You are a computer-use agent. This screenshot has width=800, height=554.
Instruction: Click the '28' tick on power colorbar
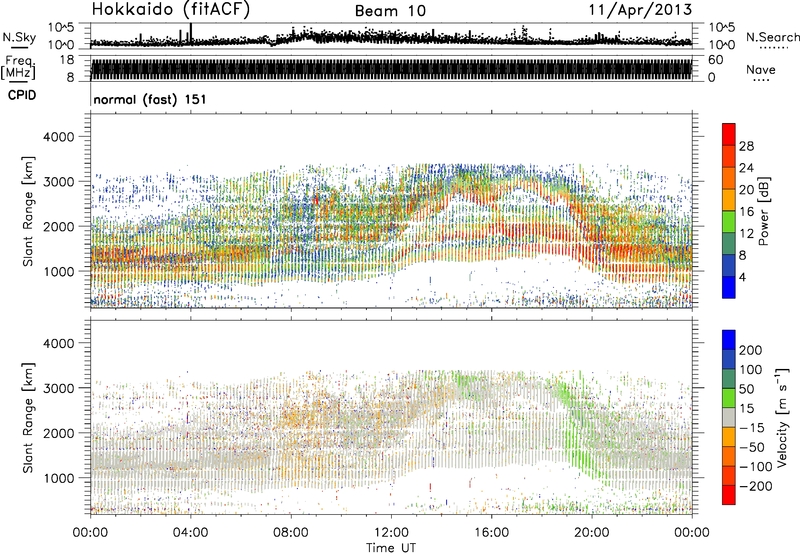tap(746, 146)
